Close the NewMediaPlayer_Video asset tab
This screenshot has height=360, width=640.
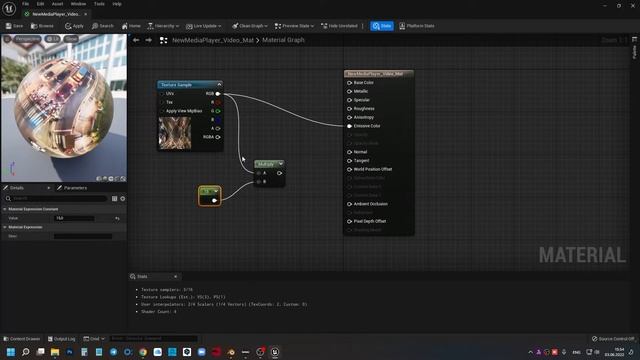86,14
